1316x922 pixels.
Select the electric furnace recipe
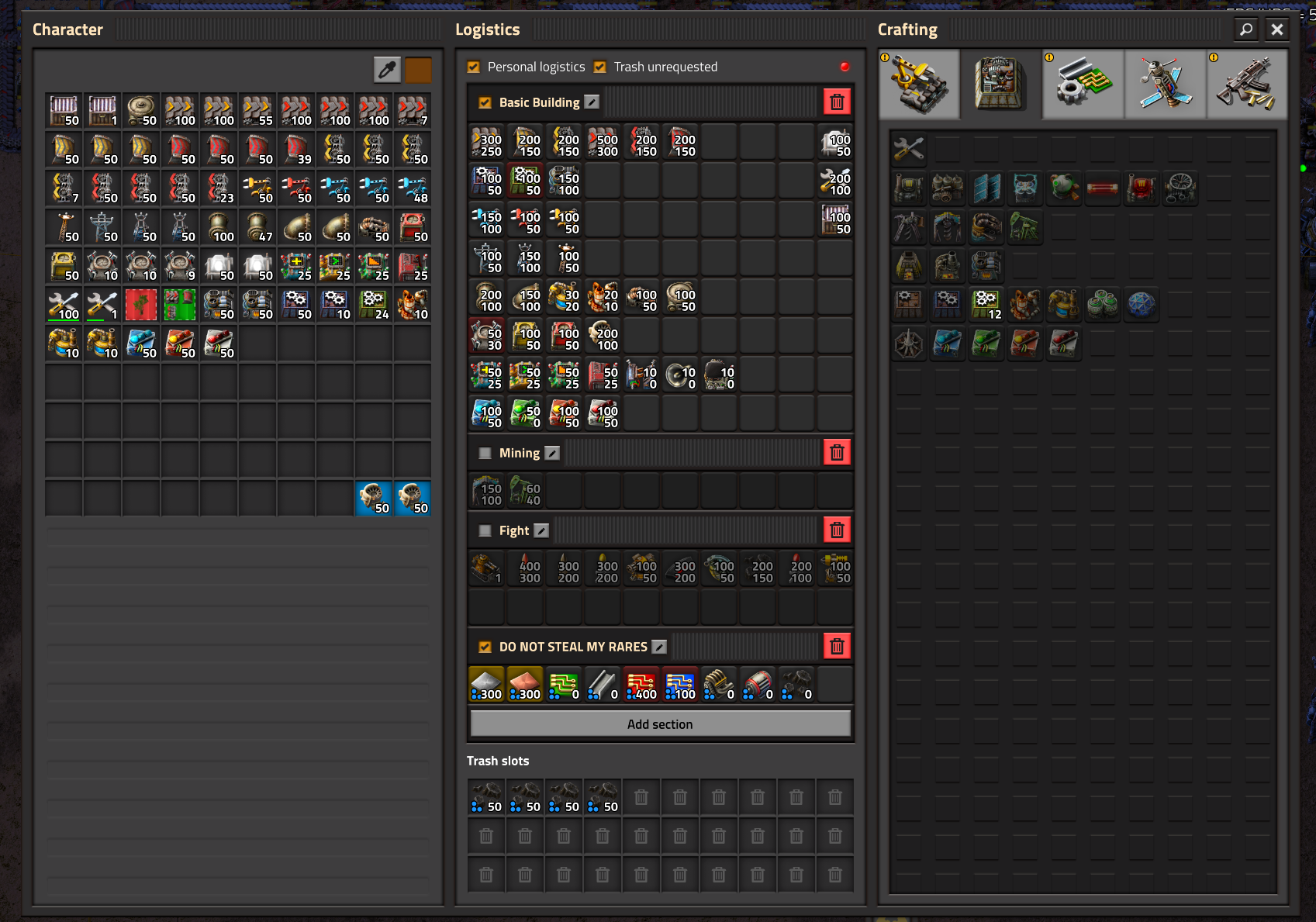(x=986, y=265)
